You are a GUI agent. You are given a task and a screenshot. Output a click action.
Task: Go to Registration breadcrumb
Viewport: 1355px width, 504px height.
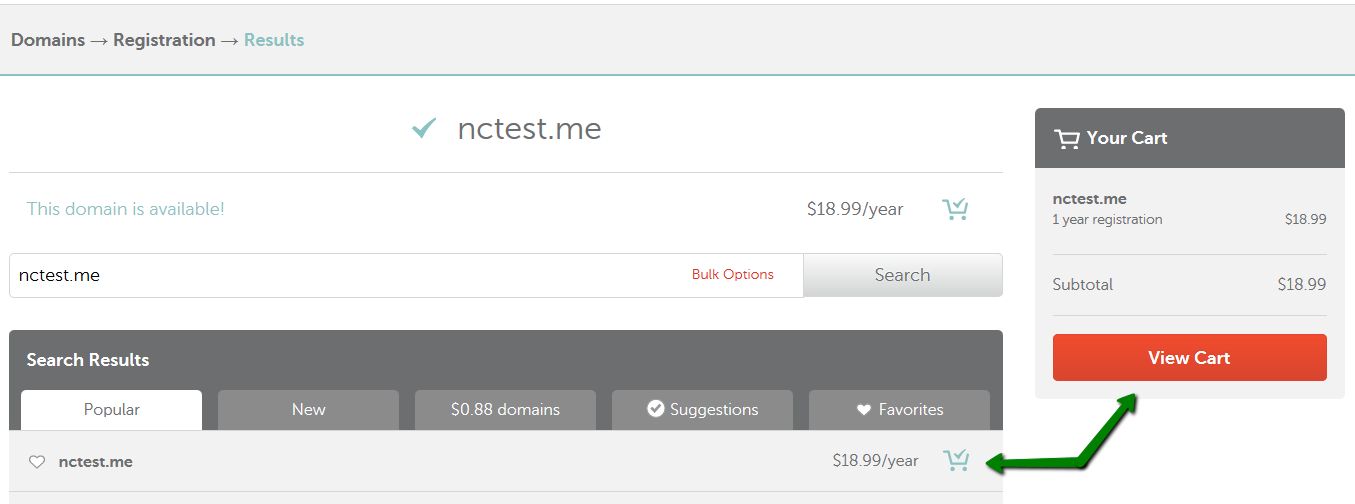pos(164,40)
